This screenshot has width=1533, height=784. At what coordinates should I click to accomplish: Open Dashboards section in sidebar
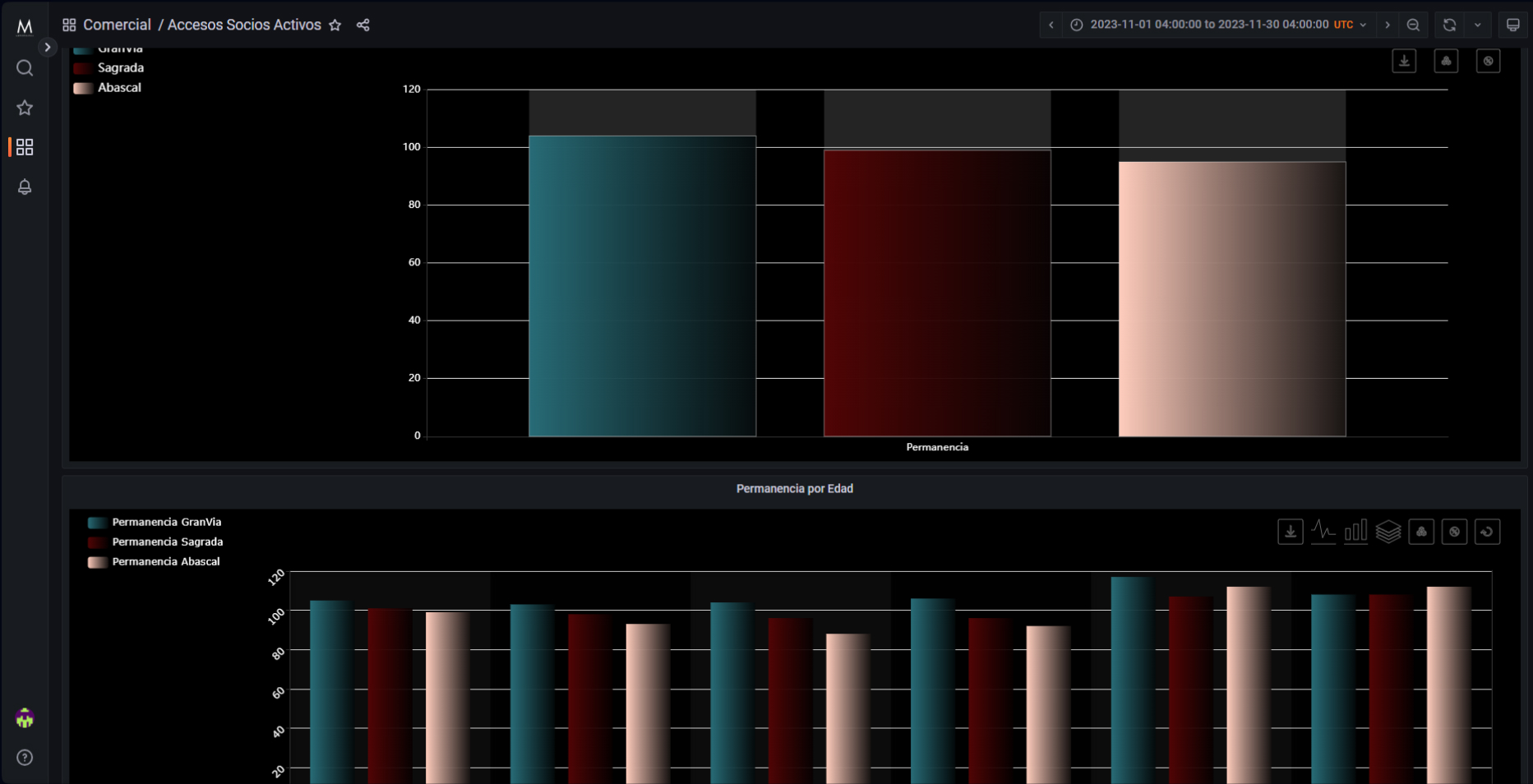(x=25, y=147)
